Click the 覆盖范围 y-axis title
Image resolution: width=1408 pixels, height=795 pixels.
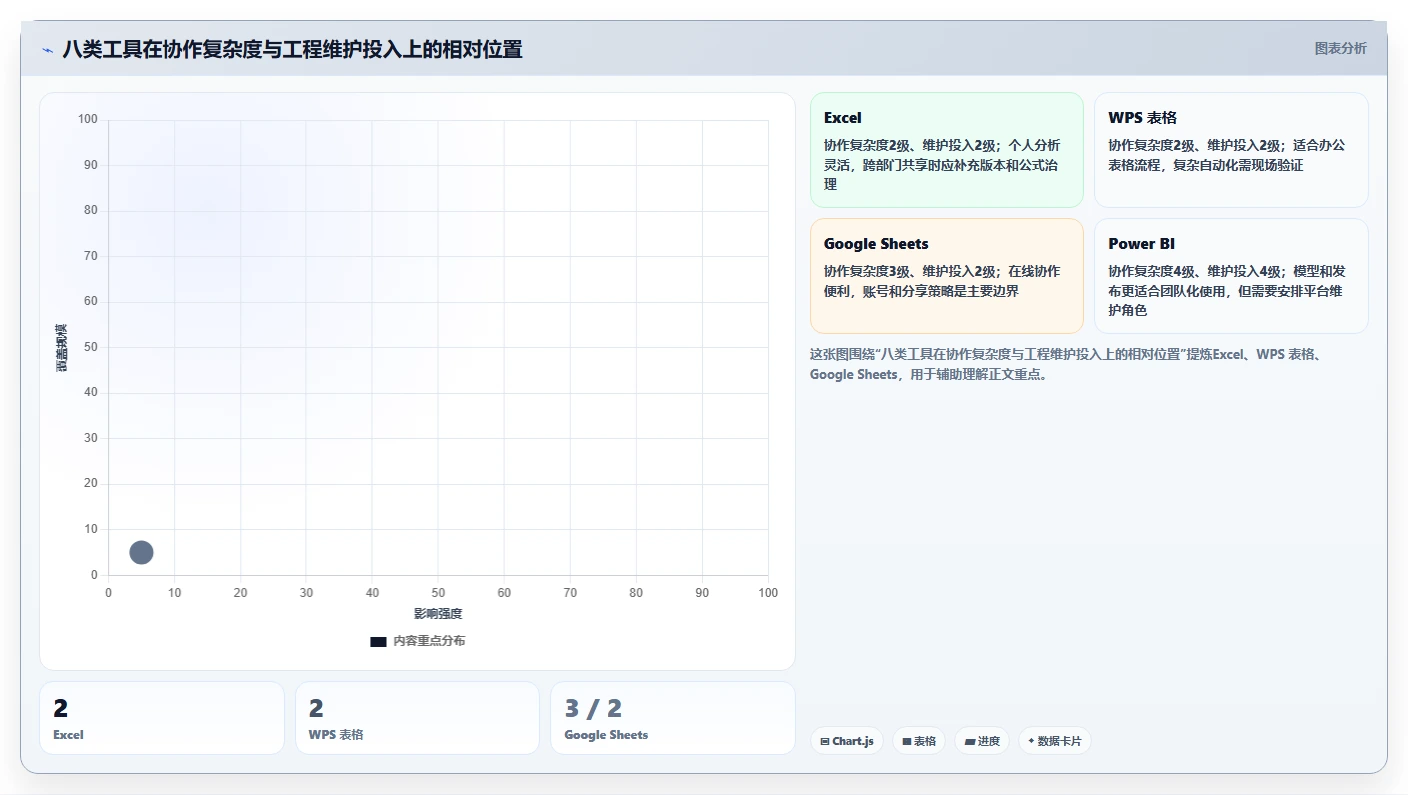[61, 348]
